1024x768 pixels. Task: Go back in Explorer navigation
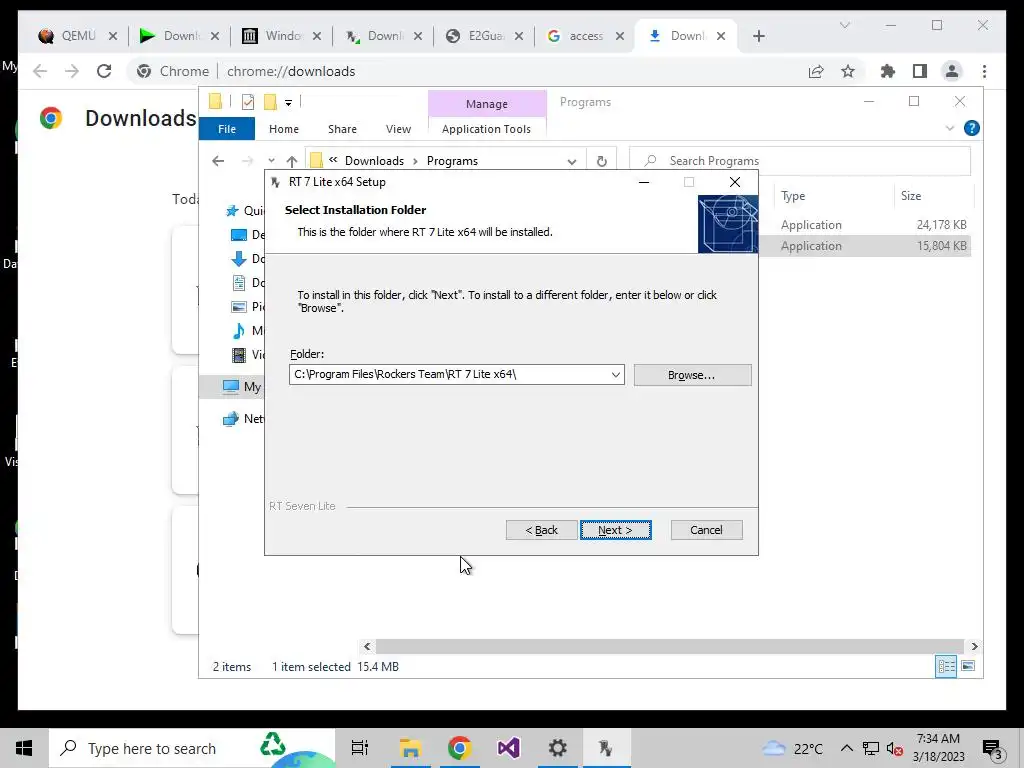pos(218,161)
